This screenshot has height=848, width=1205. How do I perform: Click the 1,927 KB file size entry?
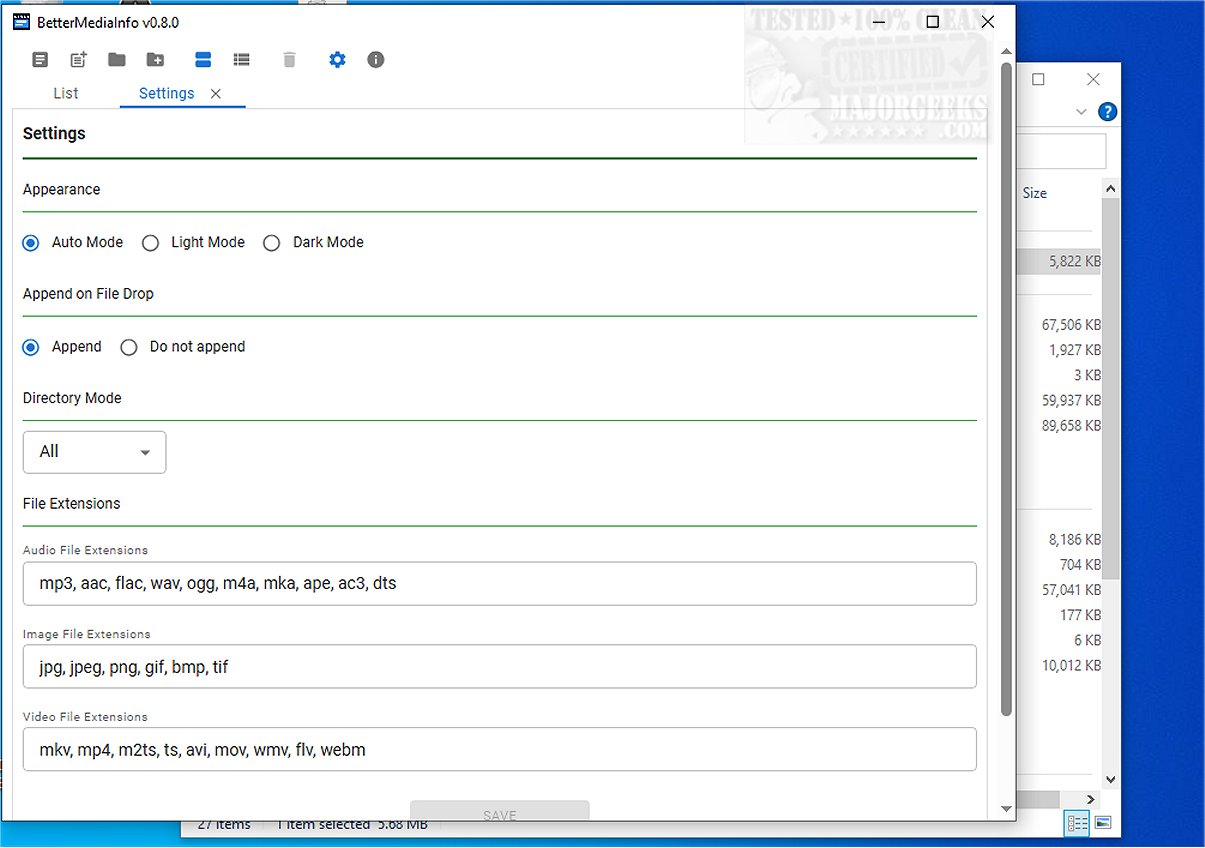(1075, 350)
